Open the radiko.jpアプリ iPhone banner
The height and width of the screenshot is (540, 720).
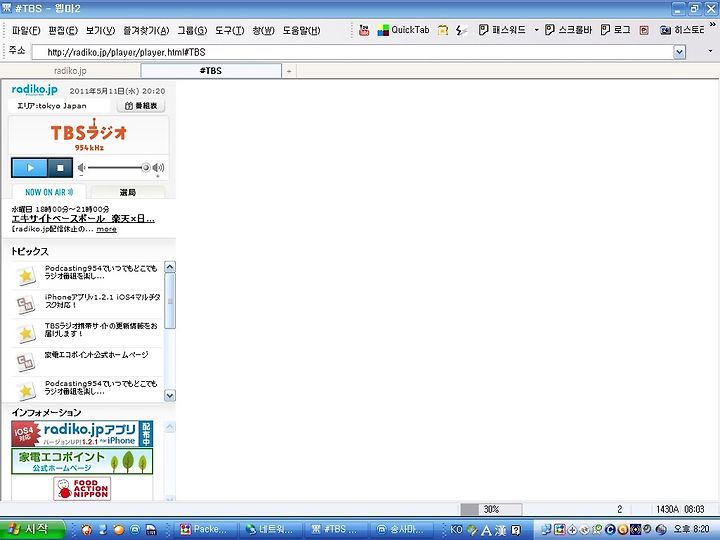pos(82,433)
